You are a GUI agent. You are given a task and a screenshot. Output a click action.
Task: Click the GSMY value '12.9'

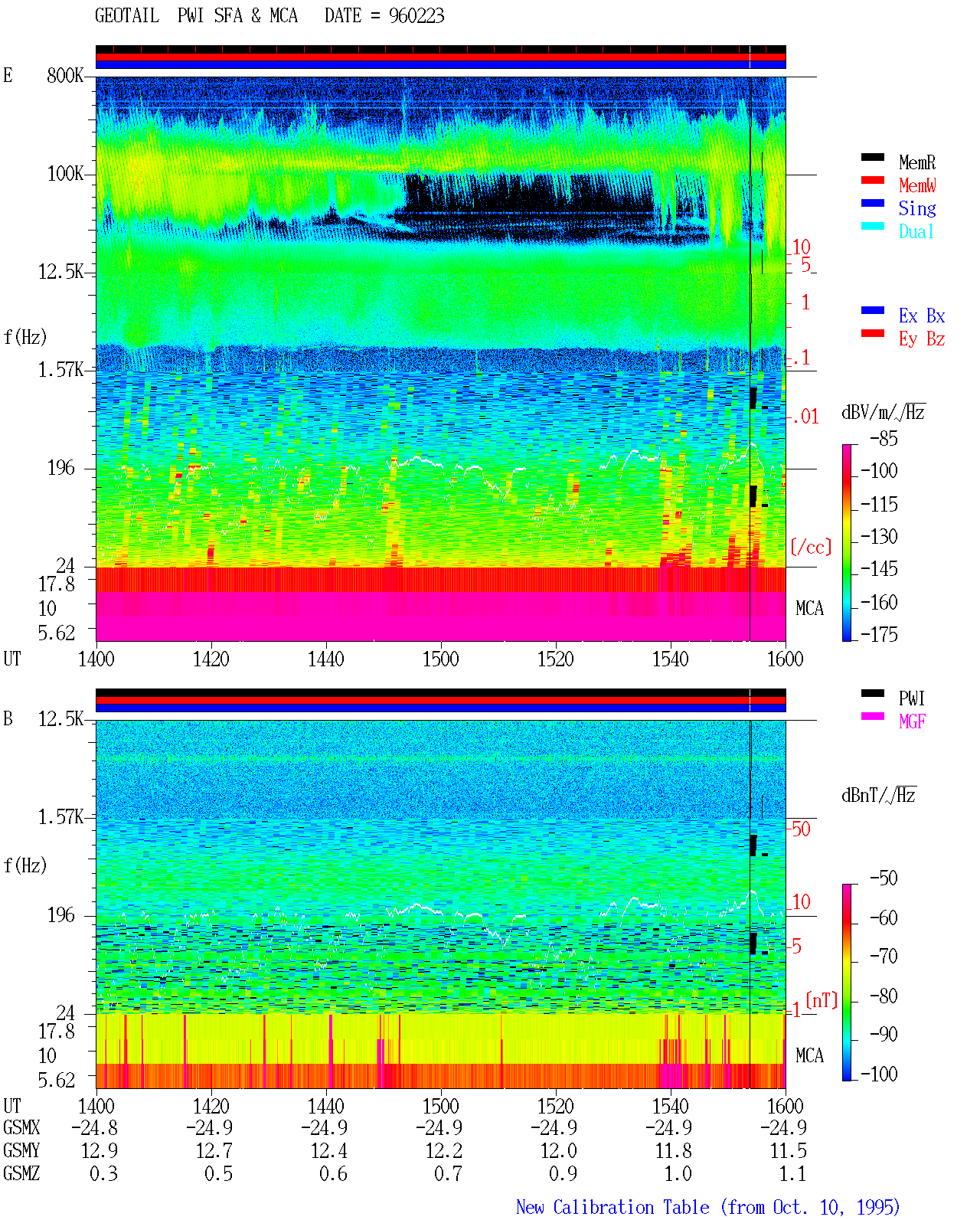(100, 1151)
